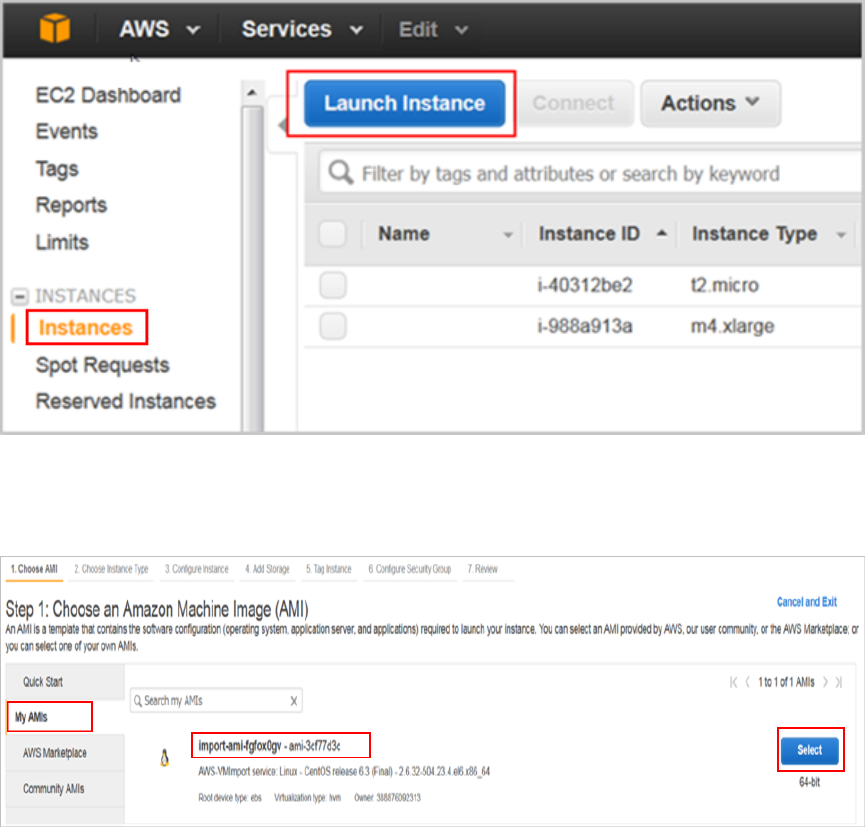Check the box for instance i-40312be2

(333, 285)
